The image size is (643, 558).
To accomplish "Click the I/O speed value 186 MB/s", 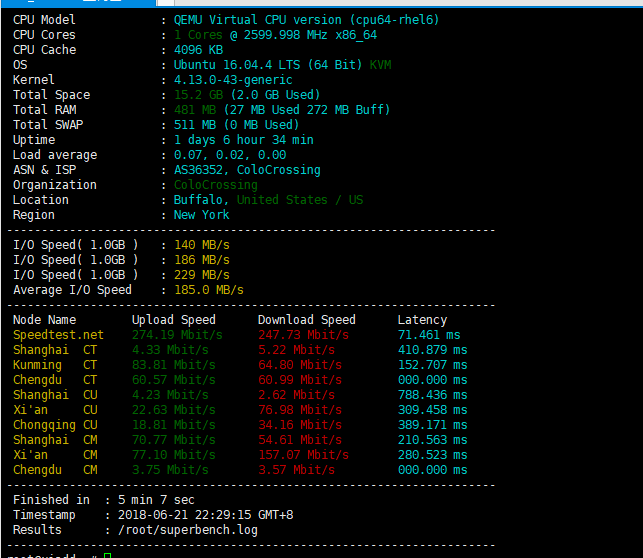I will point(202,260).
